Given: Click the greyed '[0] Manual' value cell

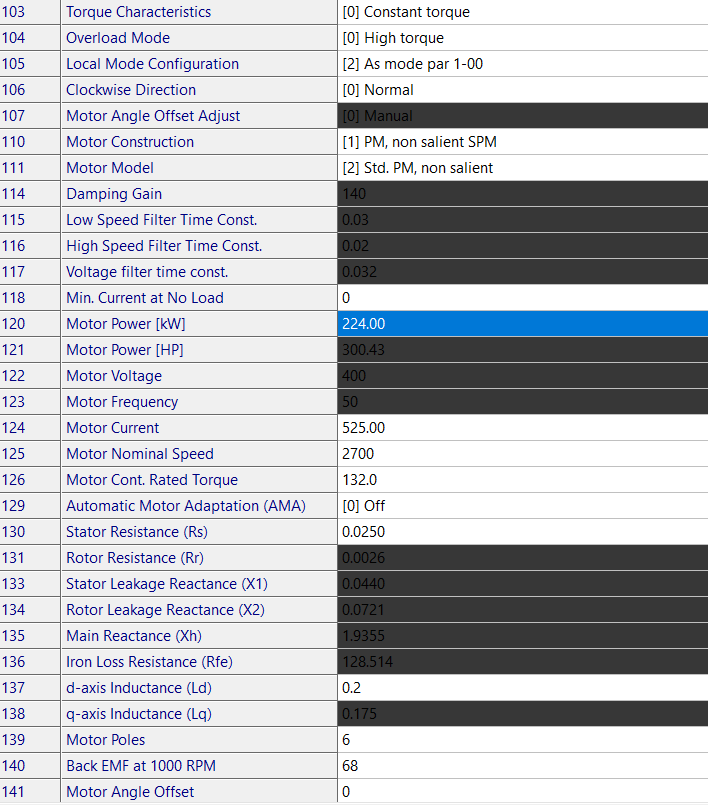Looking at the screenshot, I should (523, 116).
